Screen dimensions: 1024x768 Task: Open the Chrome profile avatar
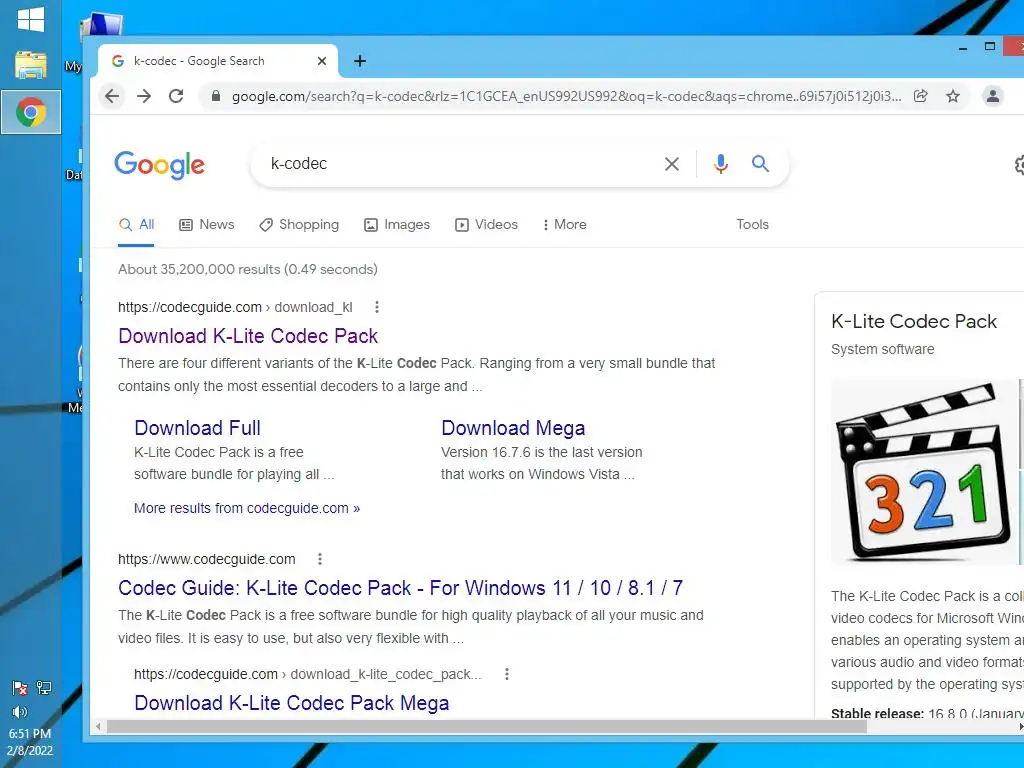pyautogui.click(x=993, y=97)
